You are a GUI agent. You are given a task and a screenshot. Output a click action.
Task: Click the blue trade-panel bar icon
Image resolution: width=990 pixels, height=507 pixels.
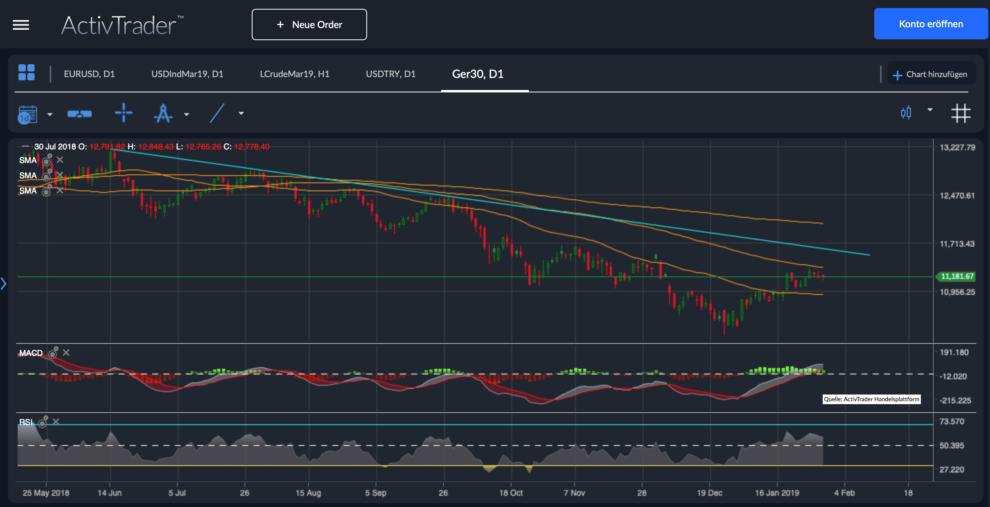coord(79,114)
